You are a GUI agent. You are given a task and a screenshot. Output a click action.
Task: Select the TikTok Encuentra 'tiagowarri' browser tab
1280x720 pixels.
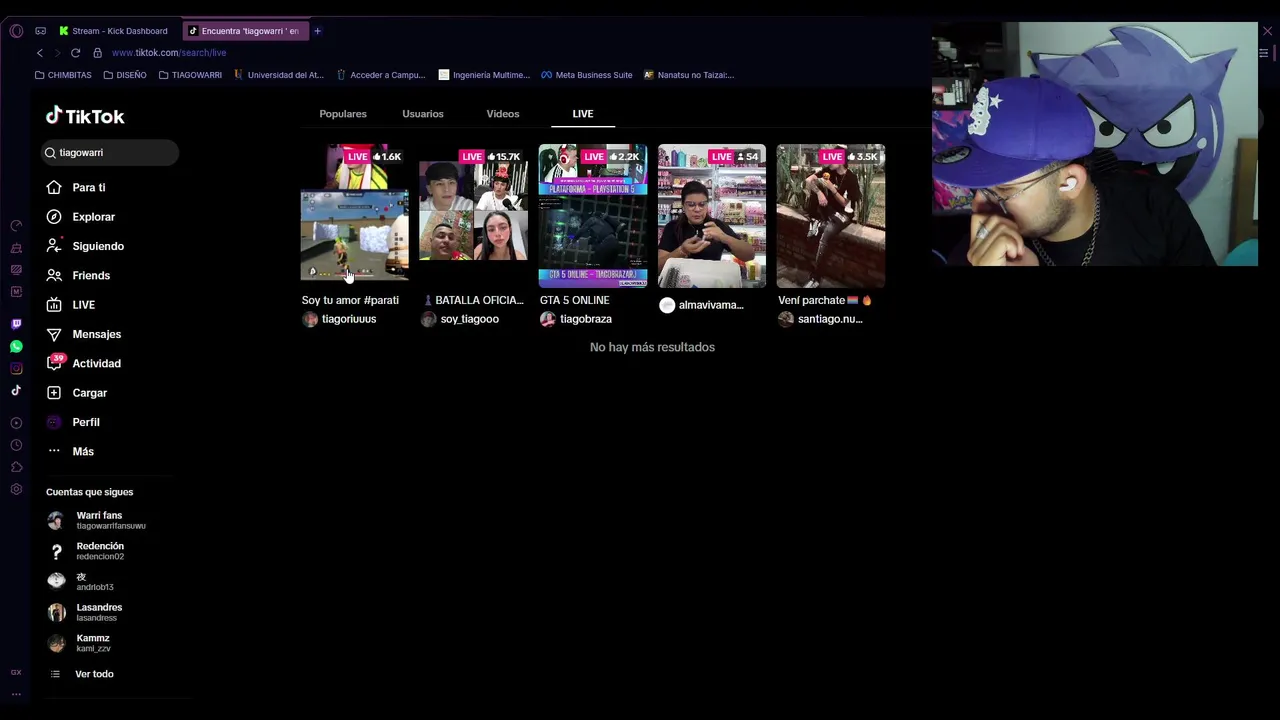point(245,31)
